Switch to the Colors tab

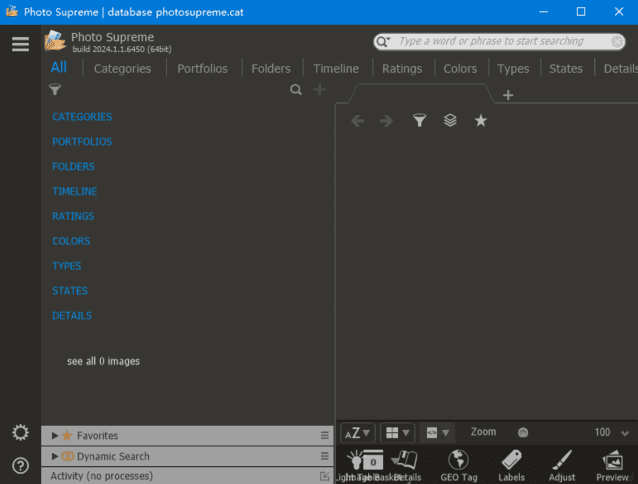click(460, 68)
